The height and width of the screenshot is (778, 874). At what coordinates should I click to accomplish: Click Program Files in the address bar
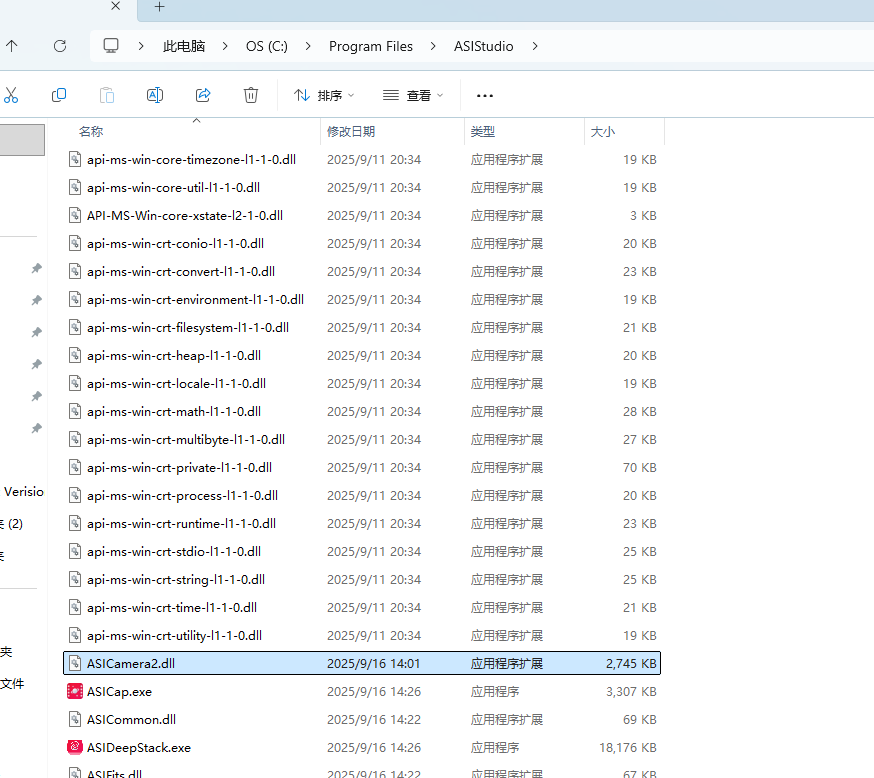(370, 46)
